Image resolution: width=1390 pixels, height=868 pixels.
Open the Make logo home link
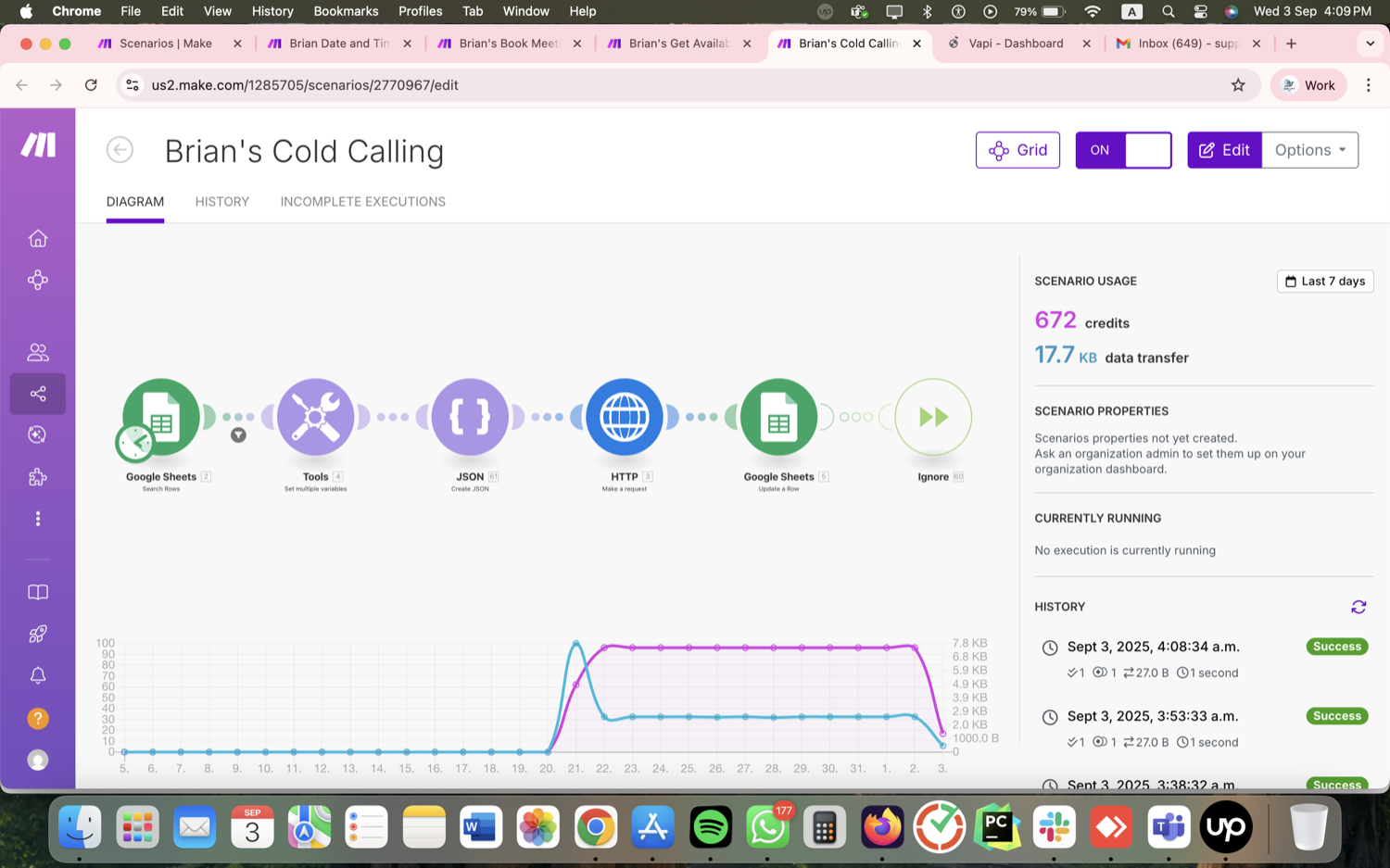(x=38, y=145)
